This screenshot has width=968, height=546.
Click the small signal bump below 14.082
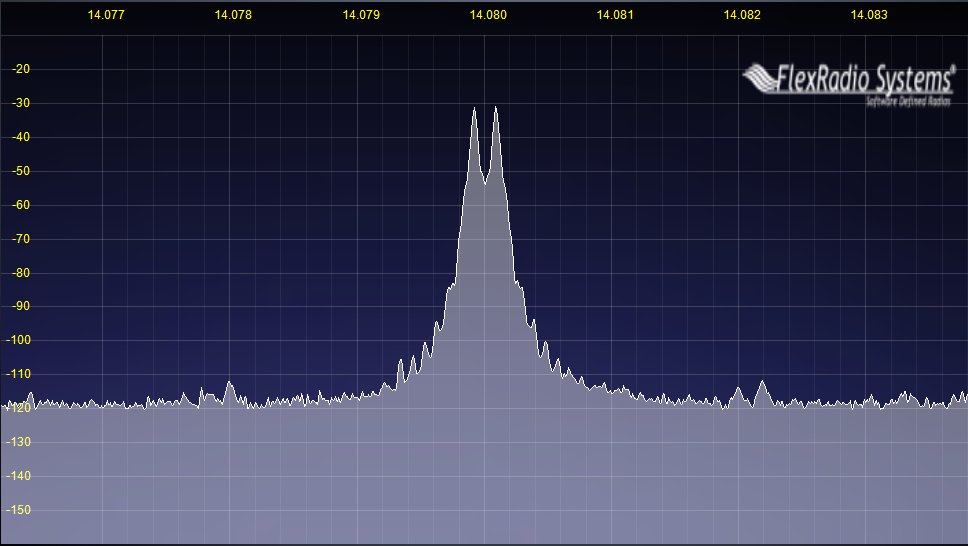(762, 382)
